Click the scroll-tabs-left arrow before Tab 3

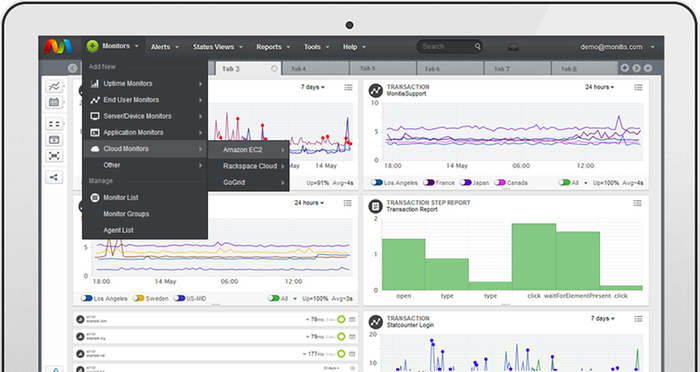[73, 68]
